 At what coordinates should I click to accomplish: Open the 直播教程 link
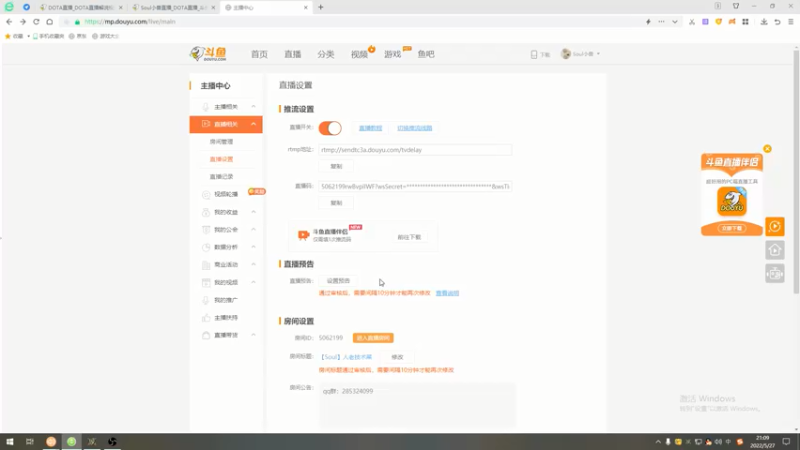pos(370,128)
